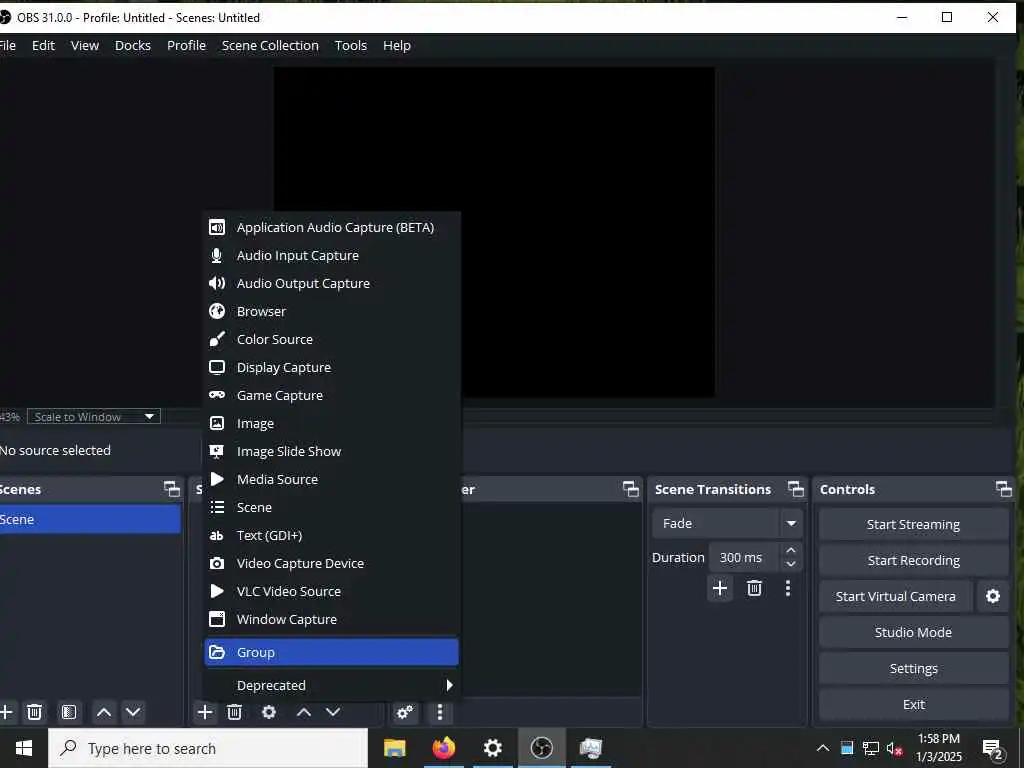Open virtual camera settings gear
Screen dimensions: 1024x768
[993, 596]
